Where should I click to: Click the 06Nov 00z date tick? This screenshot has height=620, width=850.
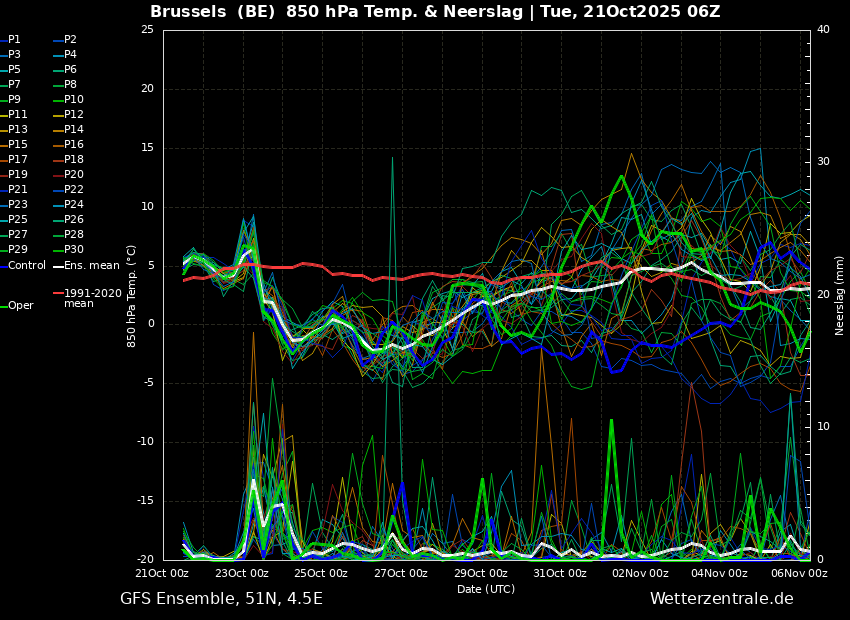tap(799, 573)
